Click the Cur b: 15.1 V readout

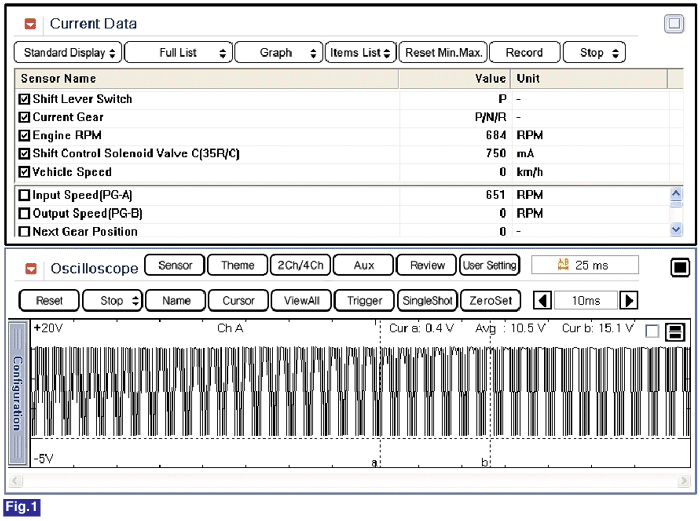click(598, 329)
